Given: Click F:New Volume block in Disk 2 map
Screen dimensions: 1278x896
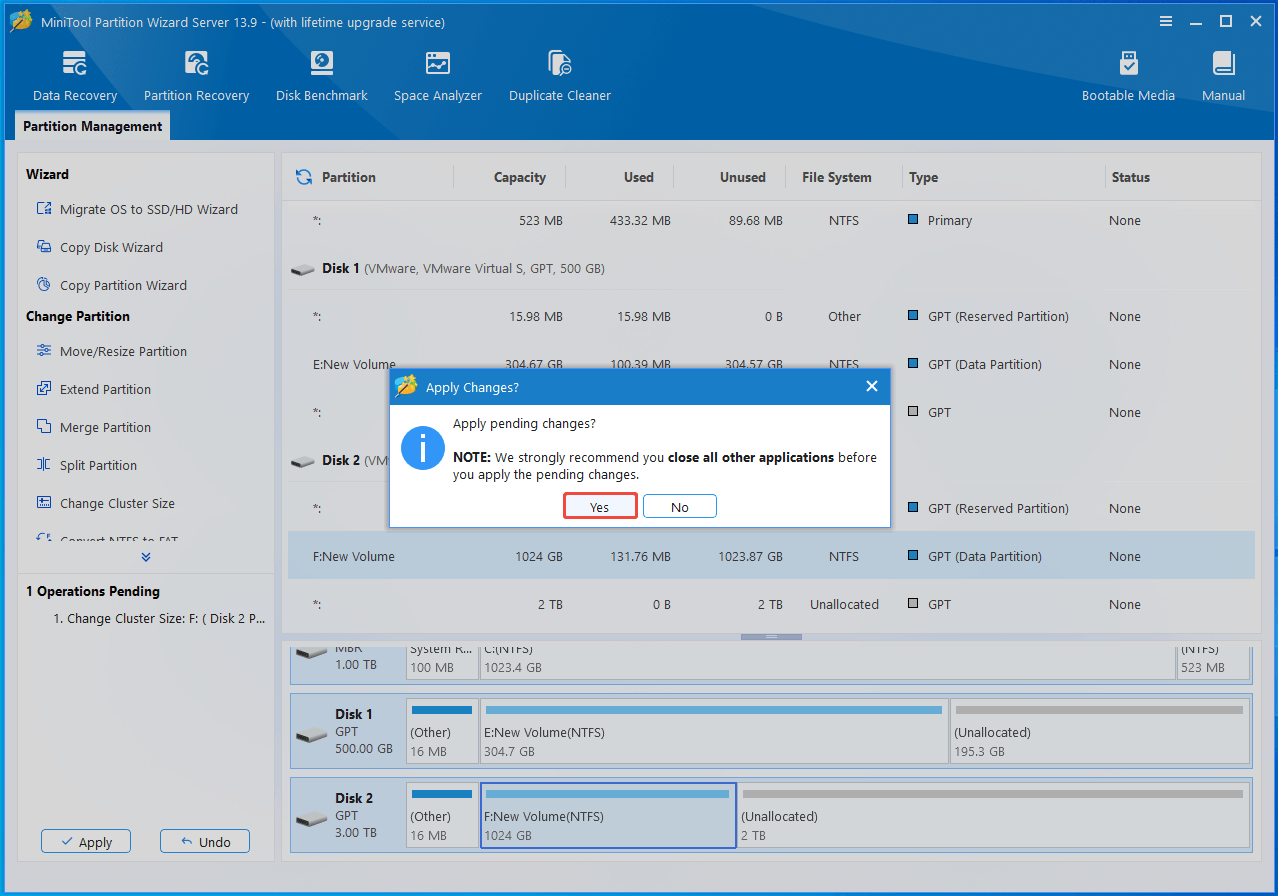Looking at the screenshot, I should pyautogui.click(x=608, y=815).
